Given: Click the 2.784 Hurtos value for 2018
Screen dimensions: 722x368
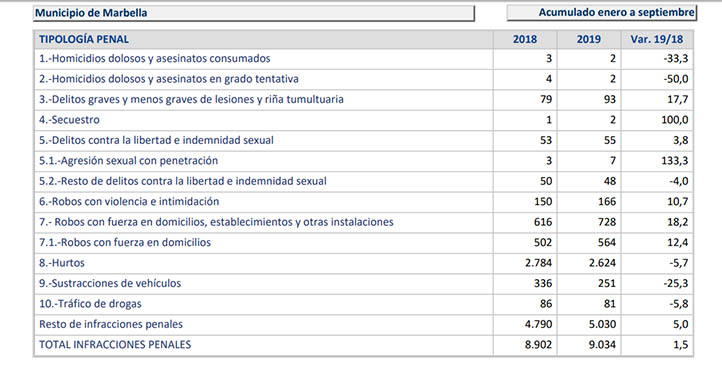Looking at the screenshot, I should tap(538, 263).
